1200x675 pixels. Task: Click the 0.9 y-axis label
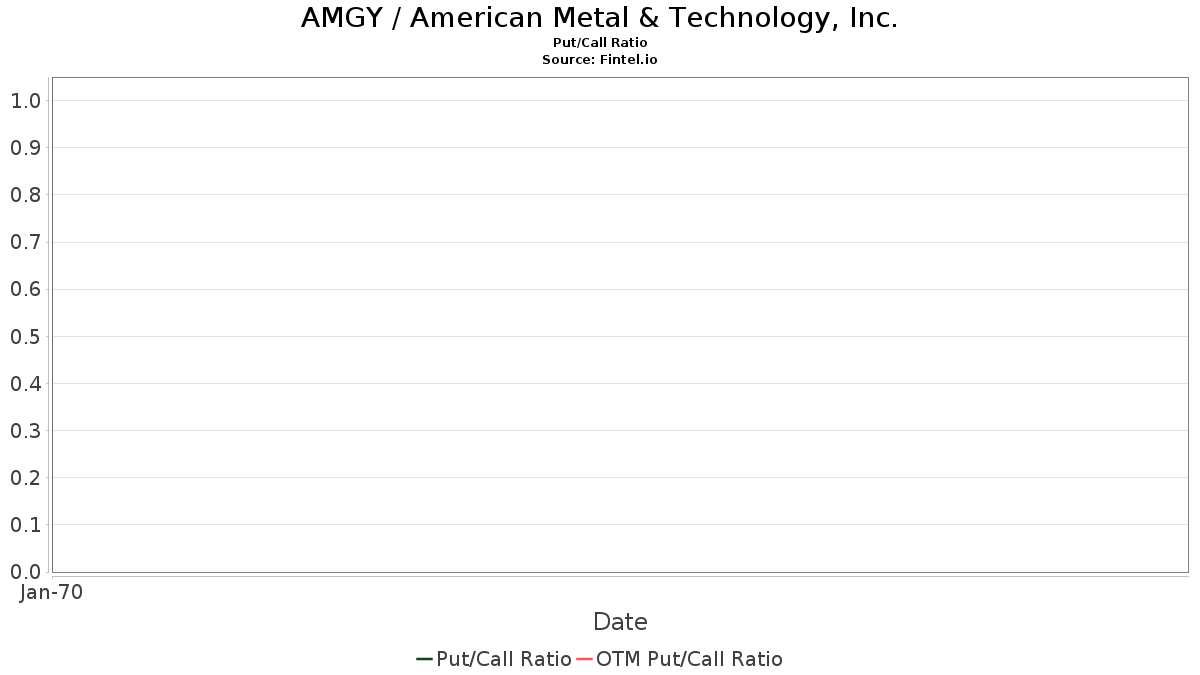(26, 148)
